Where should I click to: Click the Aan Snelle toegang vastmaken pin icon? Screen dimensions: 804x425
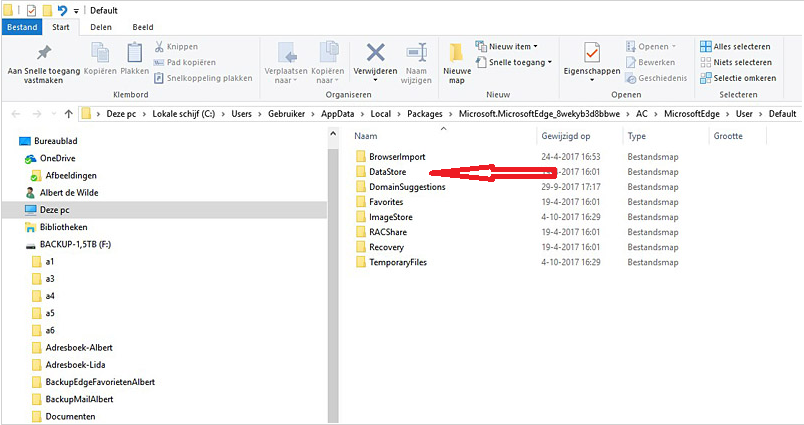point(43,53)
